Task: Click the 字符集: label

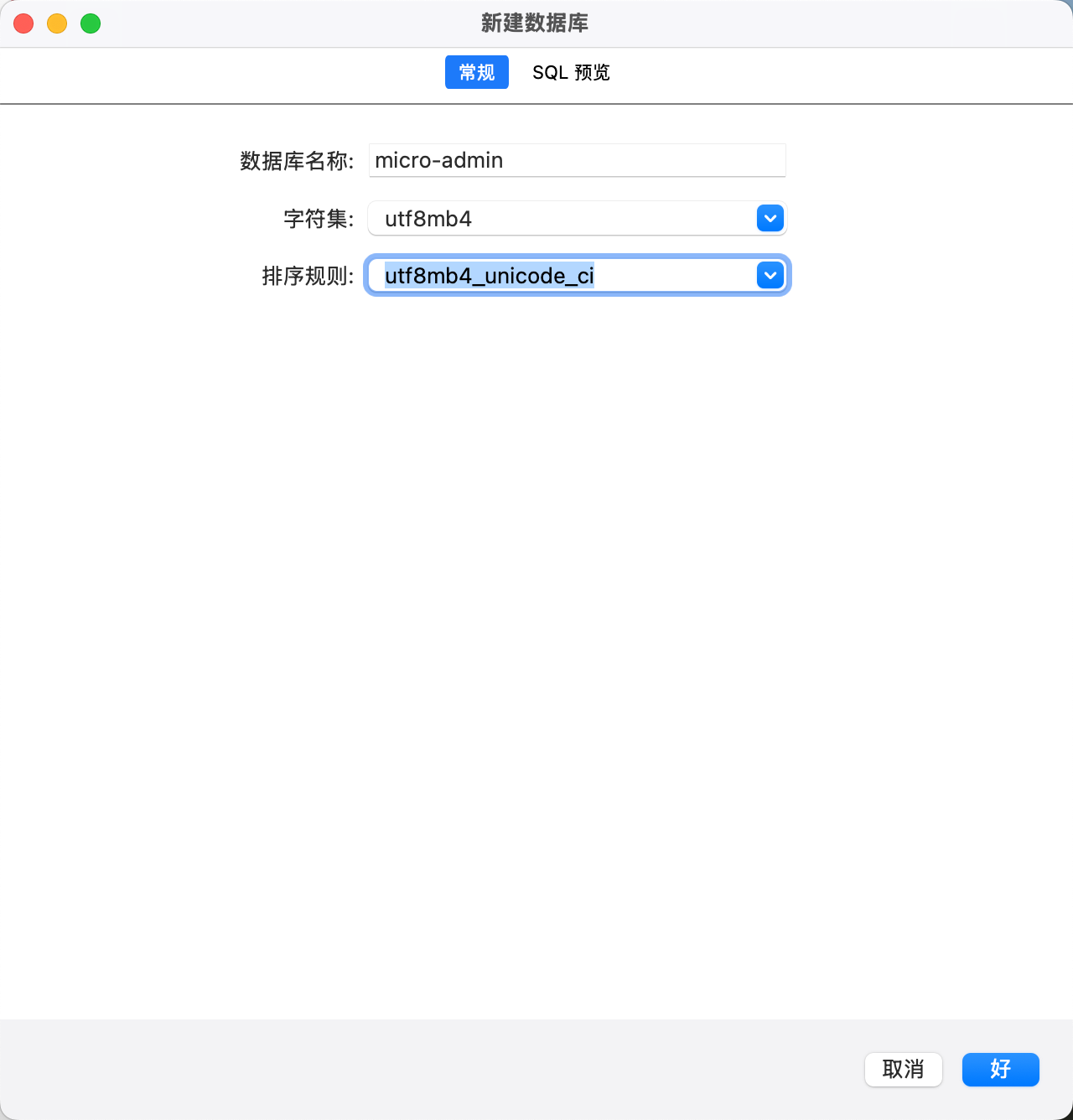Action: [319, 219]
